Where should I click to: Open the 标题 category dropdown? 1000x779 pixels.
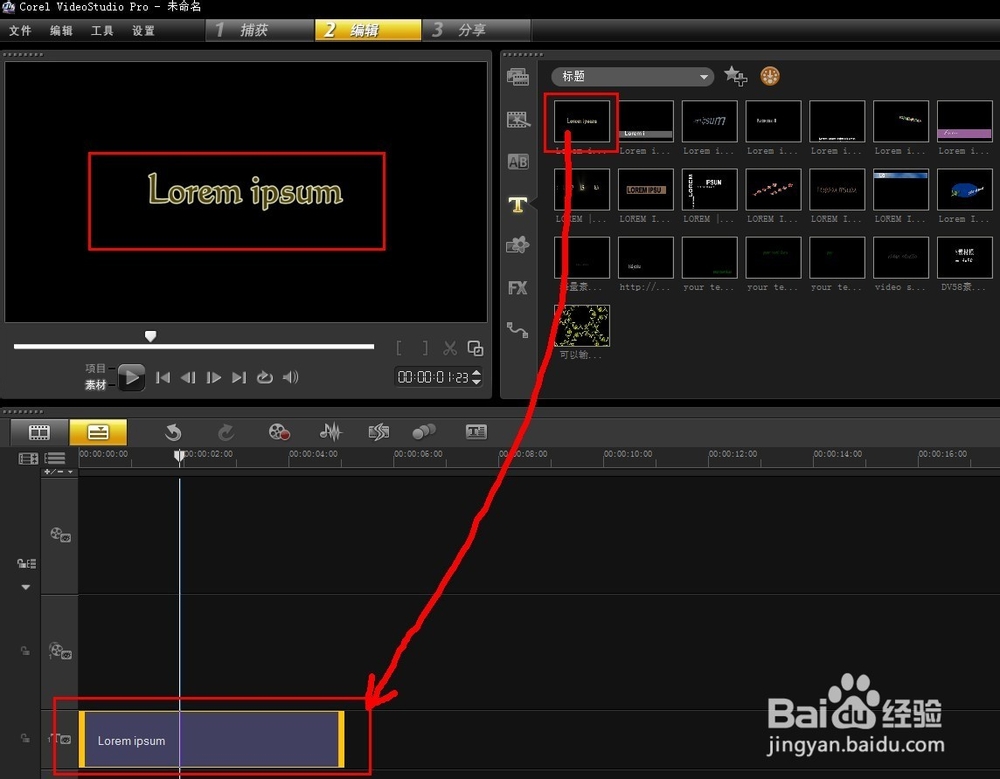[632, 77]
